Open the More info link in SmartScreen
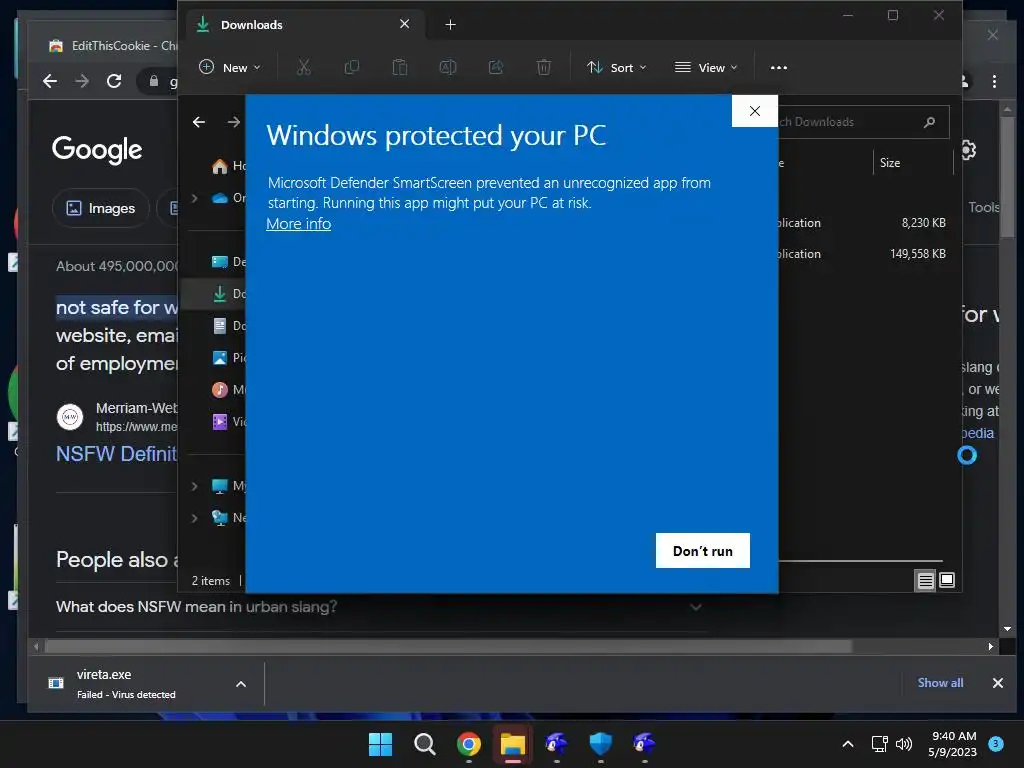Image resolution: width=1024 pixels, height=768 pixels. [x=298, y=224]
